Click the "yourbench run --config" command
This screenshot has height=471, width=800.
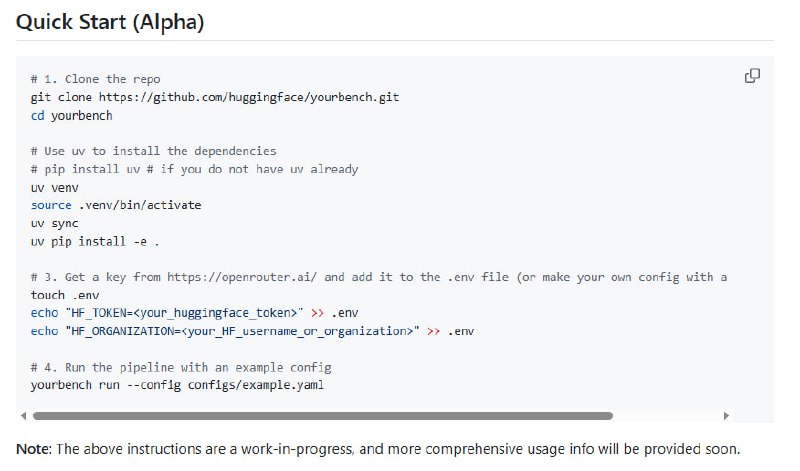[177, 385]
